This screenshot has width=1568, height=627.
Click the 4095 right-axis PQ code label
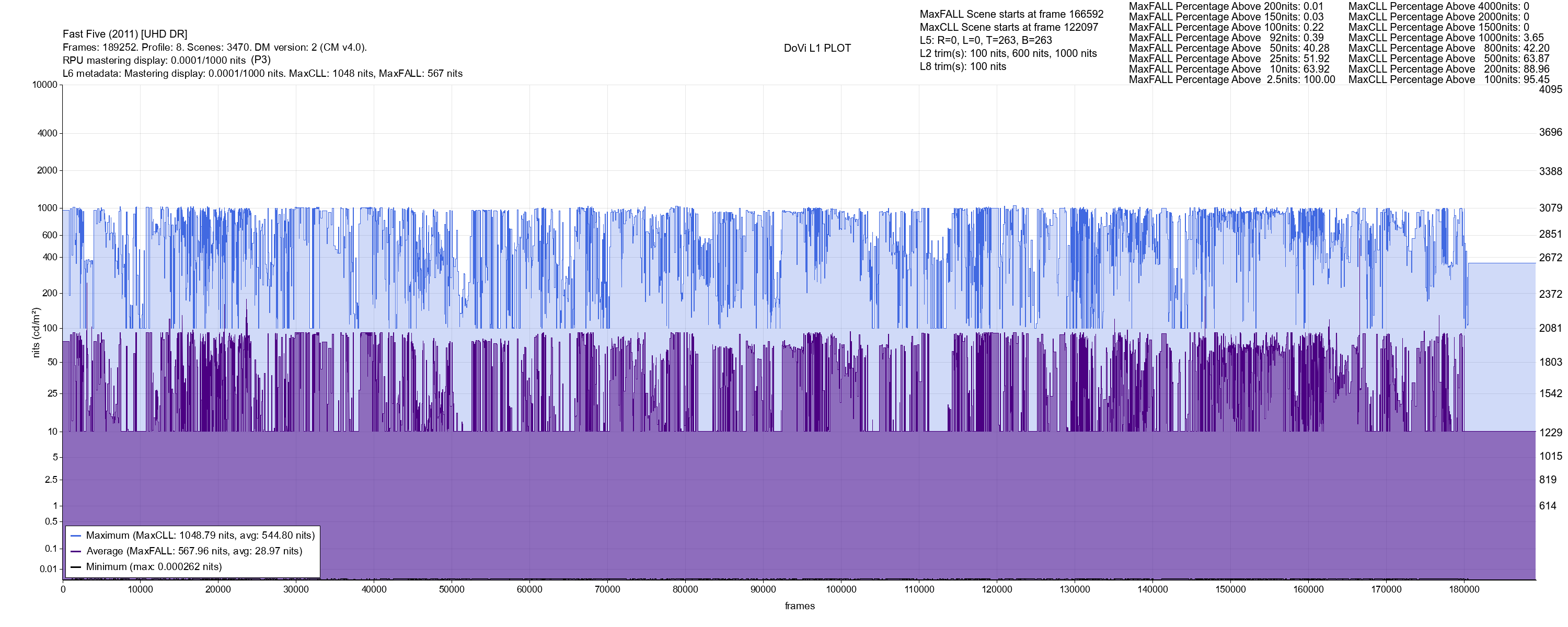[x=1550, y=89]
